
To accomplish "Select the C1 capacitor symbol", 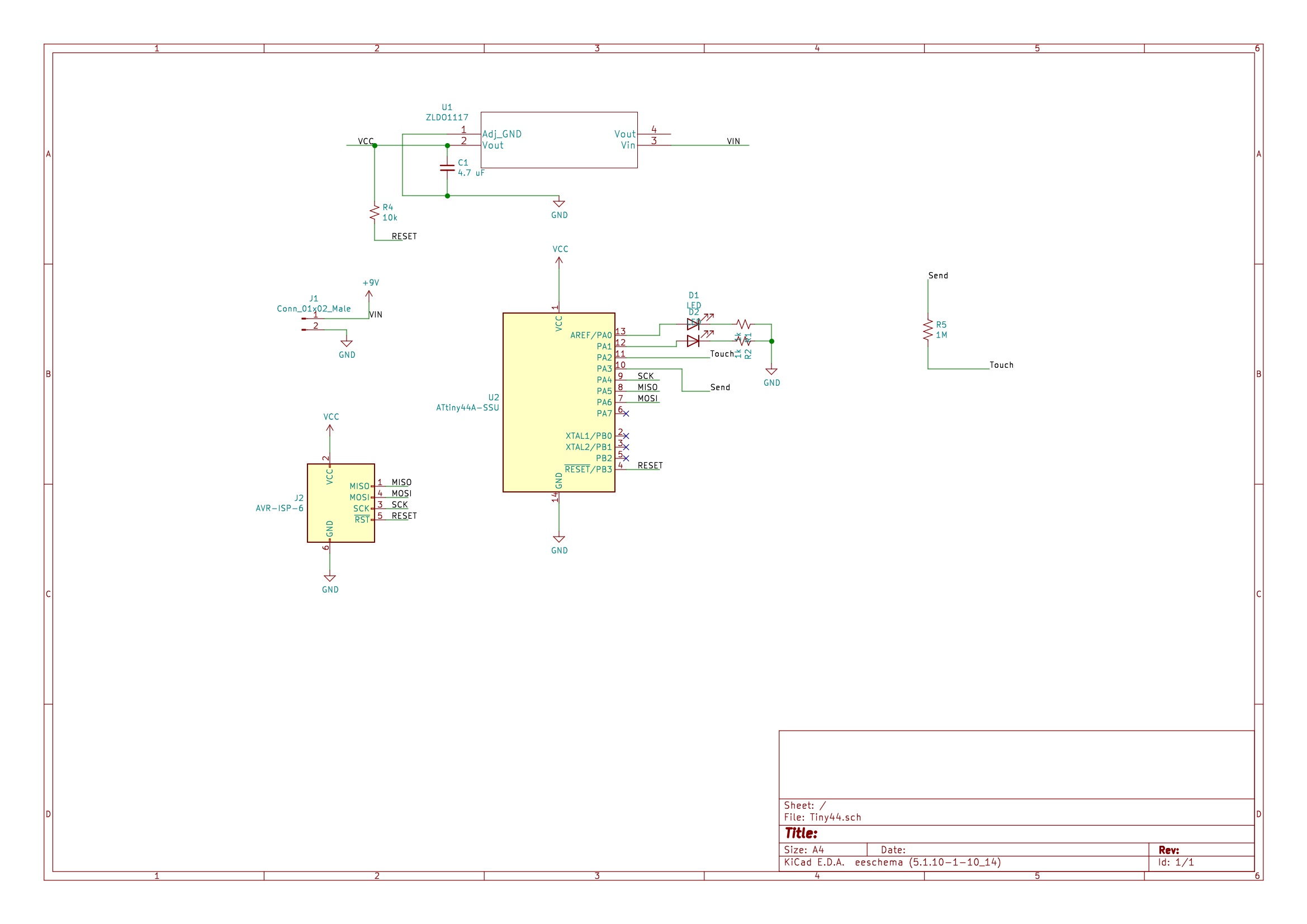I will click(447, 168).
